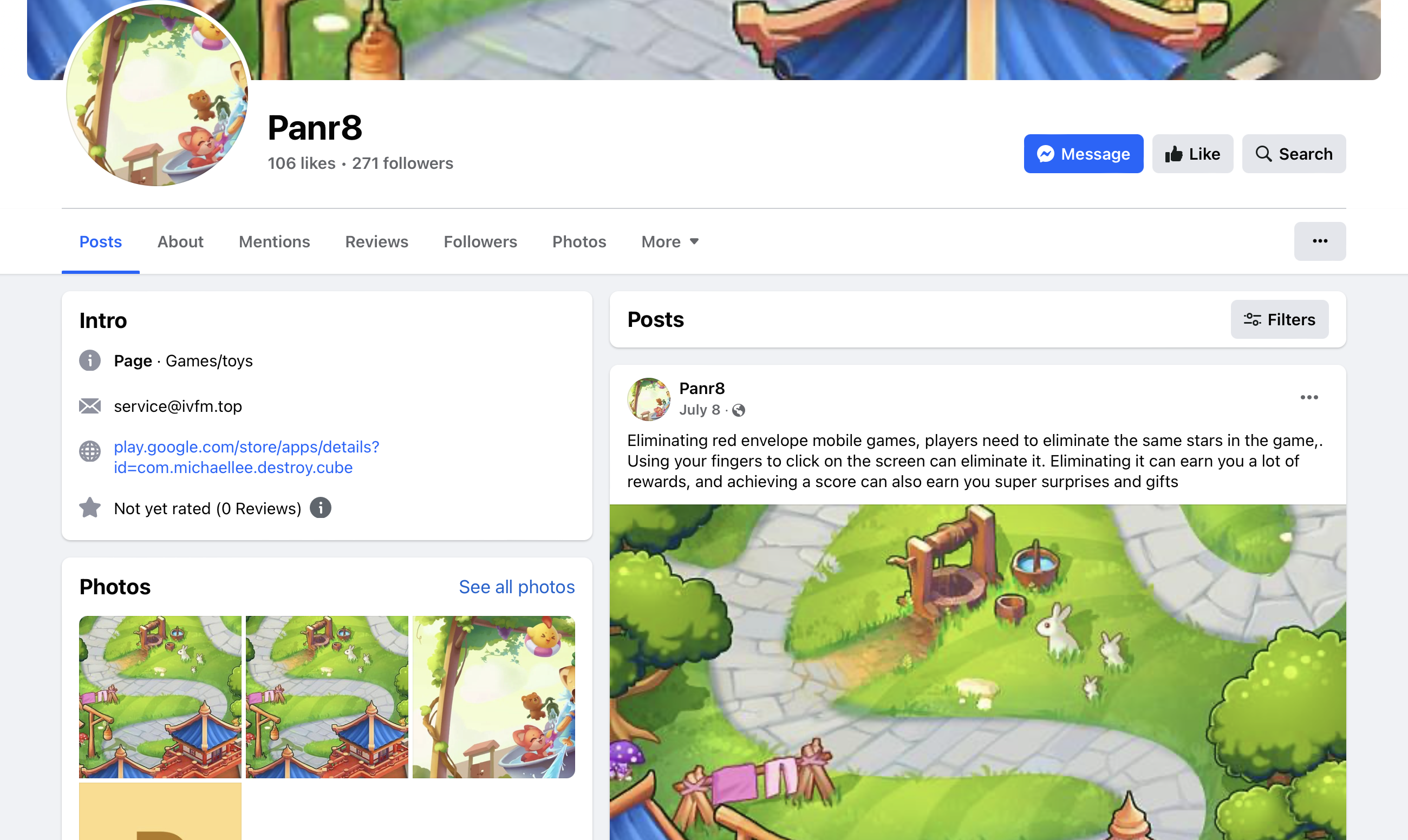The width and height of the screenshot is (1408, 840).
Task: Click the Page info icon in Intro
Action: click(89, 360)
